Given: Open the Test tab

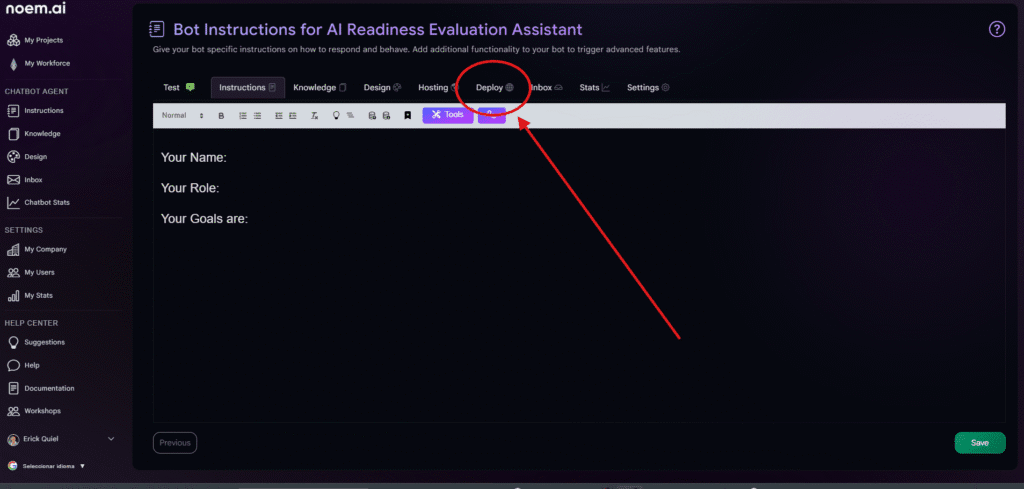Looking at the screenshot, I should click(178, 88).
